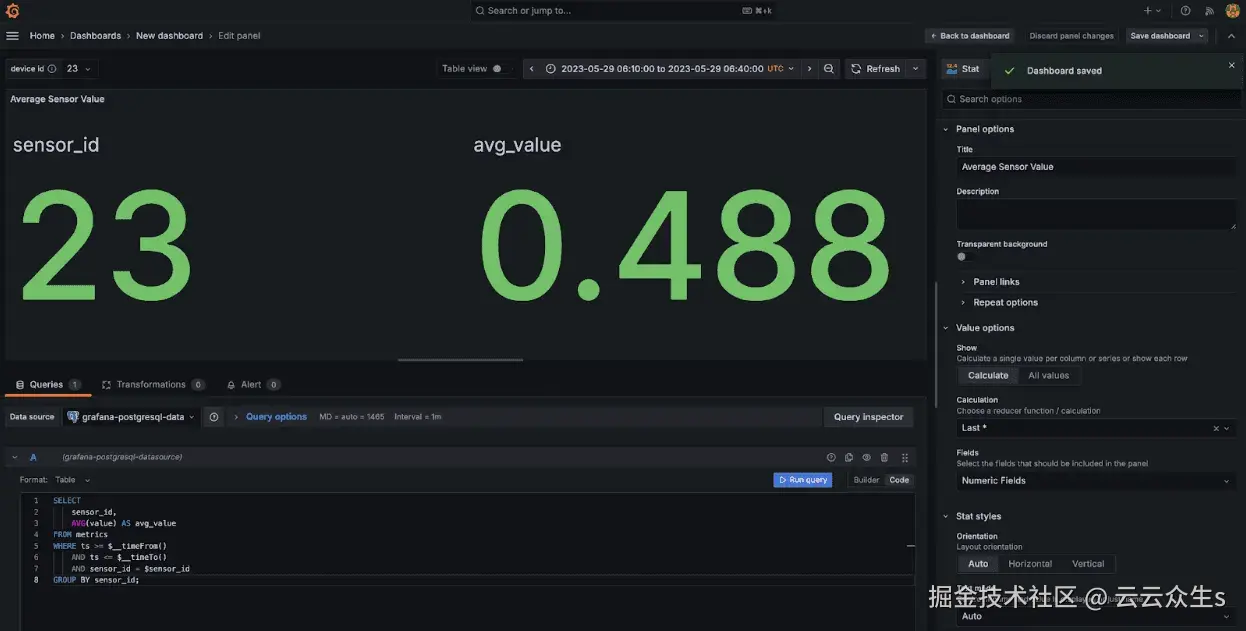1246x631 pixels.
Task: Go to Dashboards breadcrumb
Action: (x=95, y=36)
